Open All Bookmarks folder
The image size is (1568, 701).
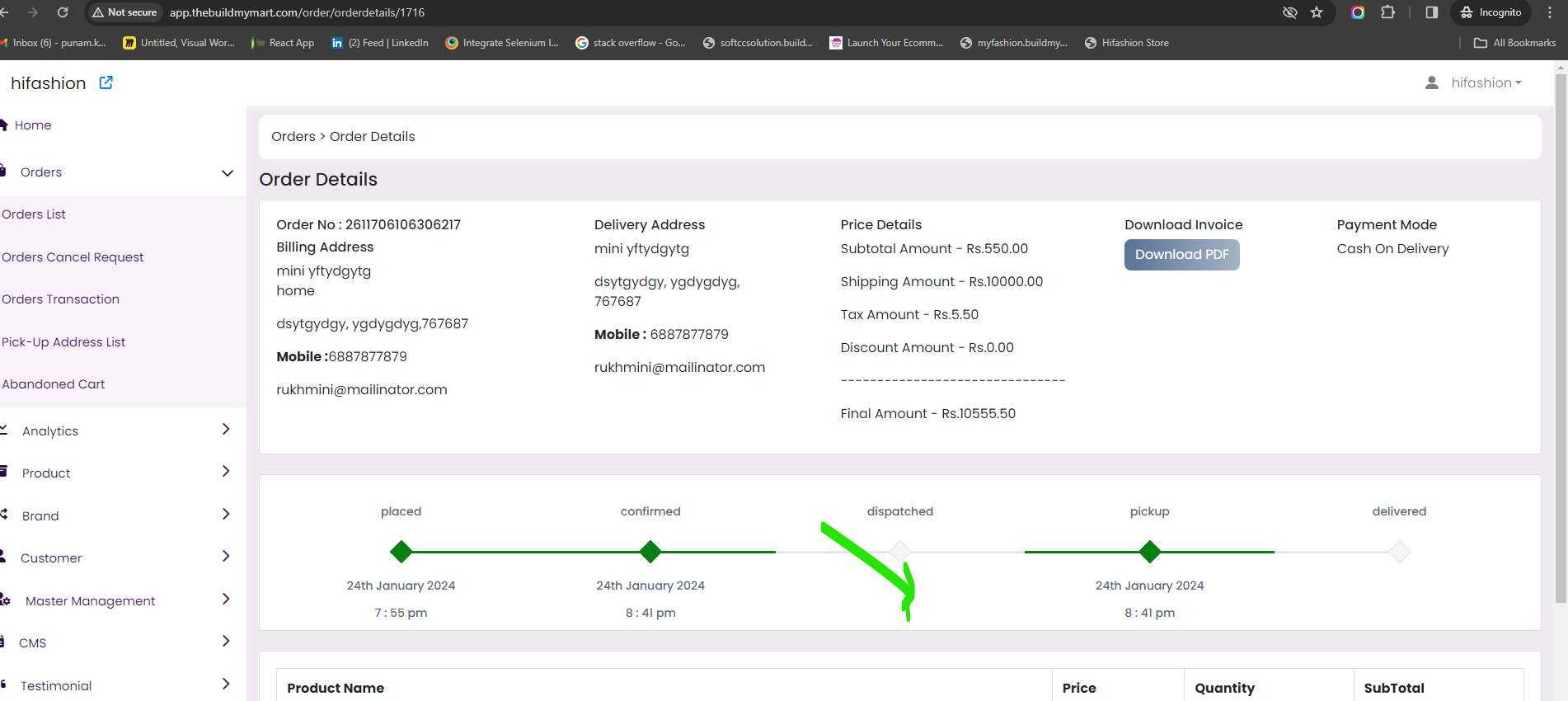[1515, 43]
